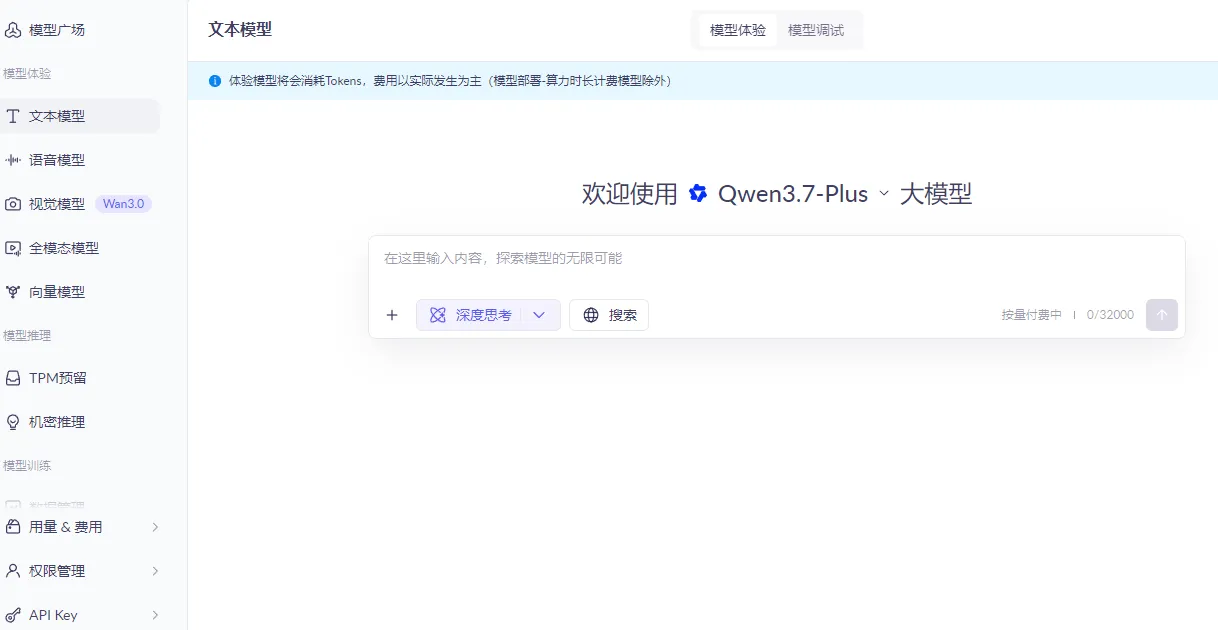This screenshot has height=630, width=1218.
Task: Click the 语音模型 waveform icon
Action: coord(13,160)
